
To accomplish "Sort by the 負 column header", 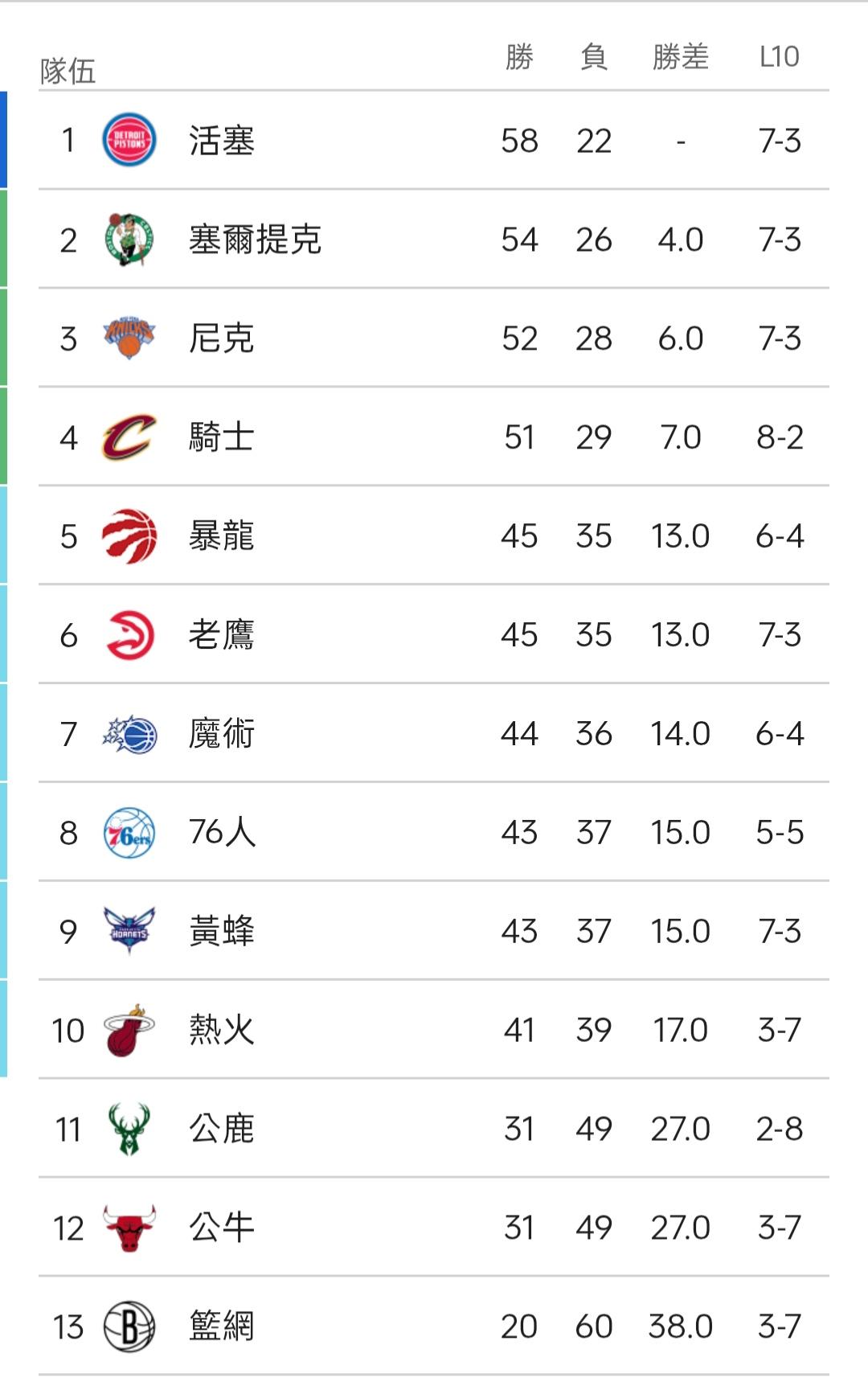I will (593, 57).
